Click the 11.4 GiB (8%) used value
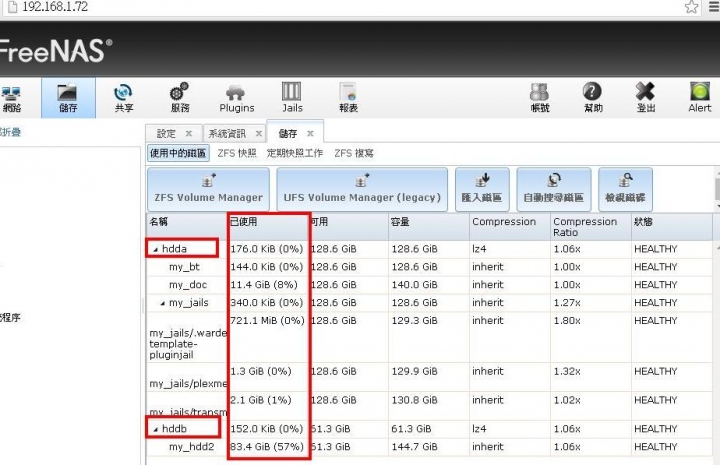Viewport: 720px width, 465px height. click(x=264, y=285)
